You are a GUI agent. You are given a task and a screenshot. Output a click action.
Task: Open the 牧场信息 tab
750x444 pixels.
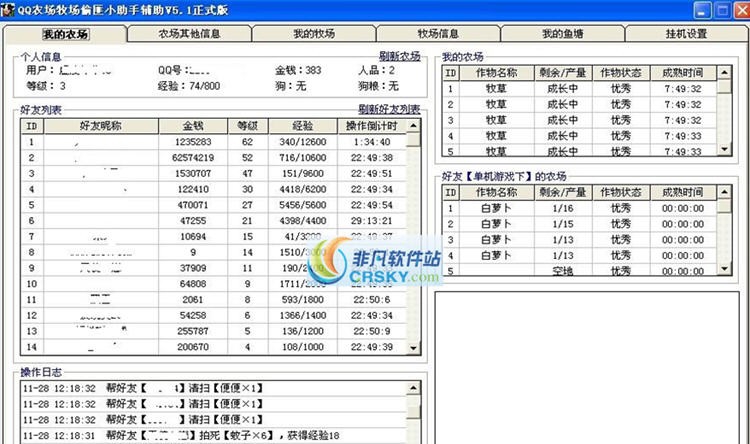438,34
